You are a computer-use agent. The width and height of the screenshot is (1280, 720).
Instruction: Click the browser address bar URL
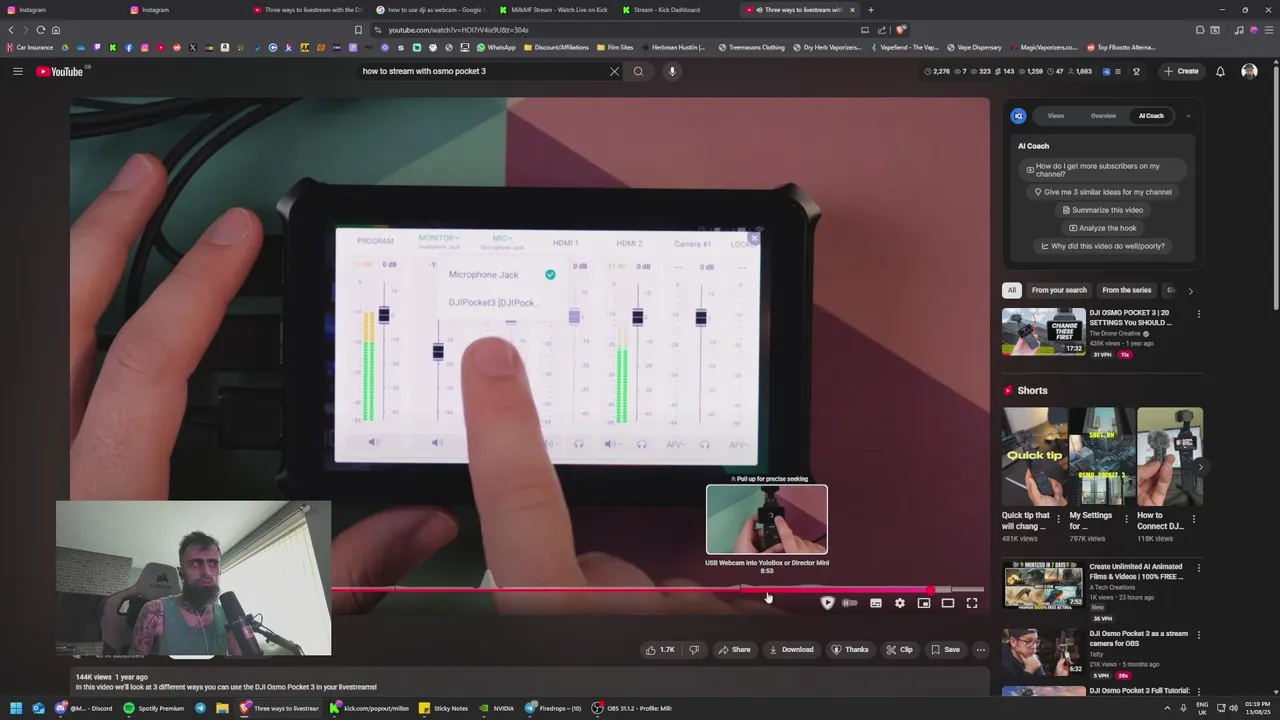tap(458, 30)
